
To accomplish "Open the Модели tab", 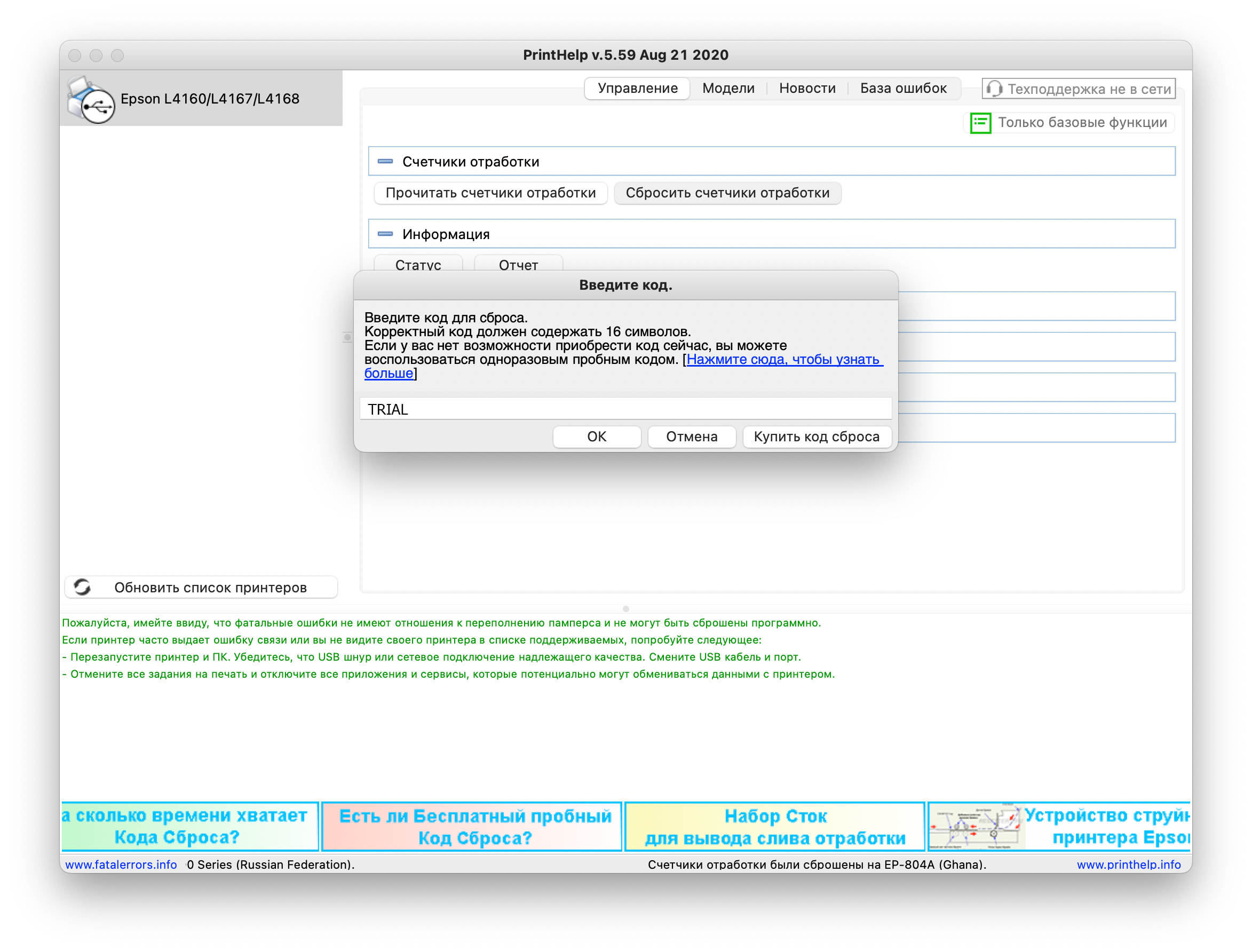I will (x=728, y=89).
